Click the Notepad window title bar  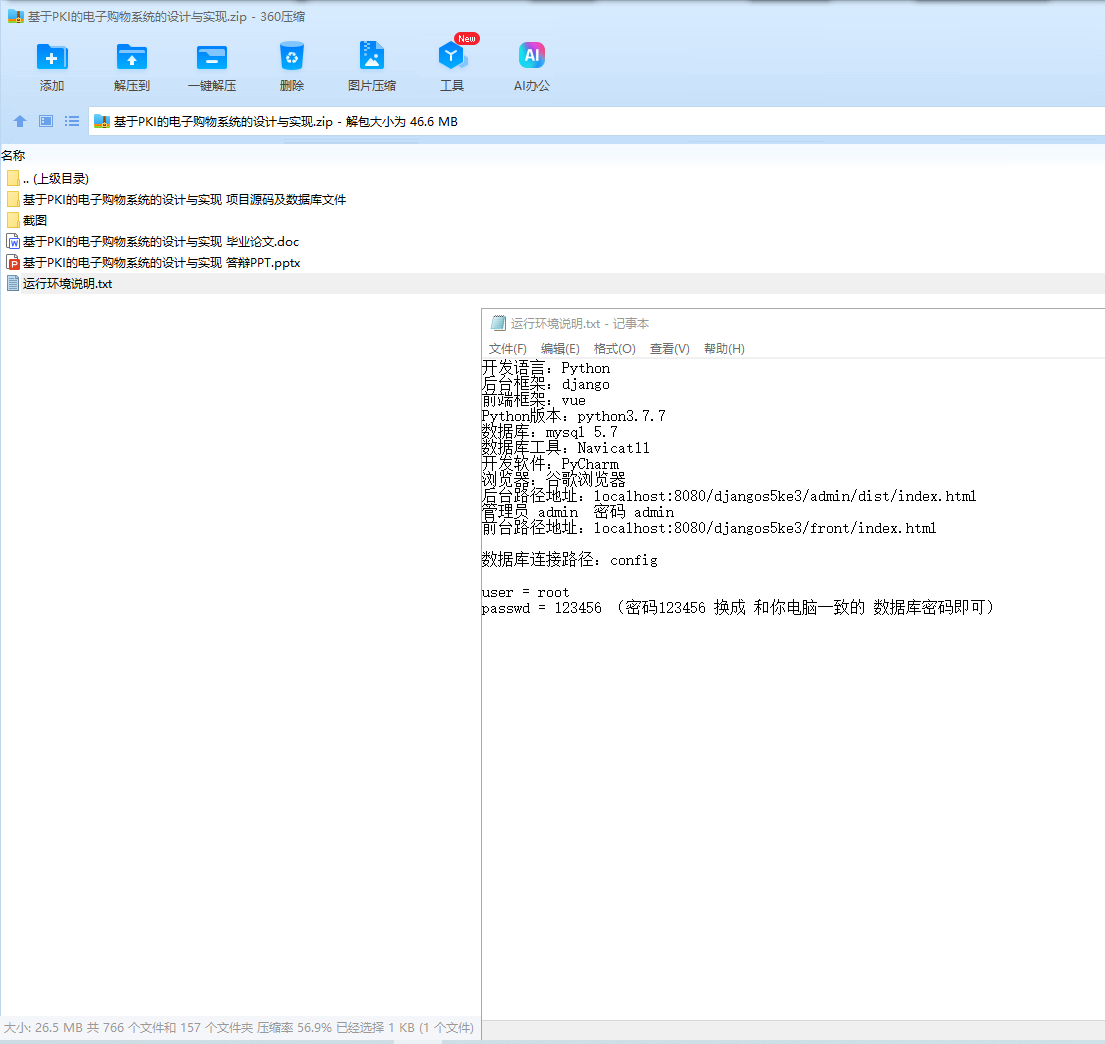coord(793,323)
